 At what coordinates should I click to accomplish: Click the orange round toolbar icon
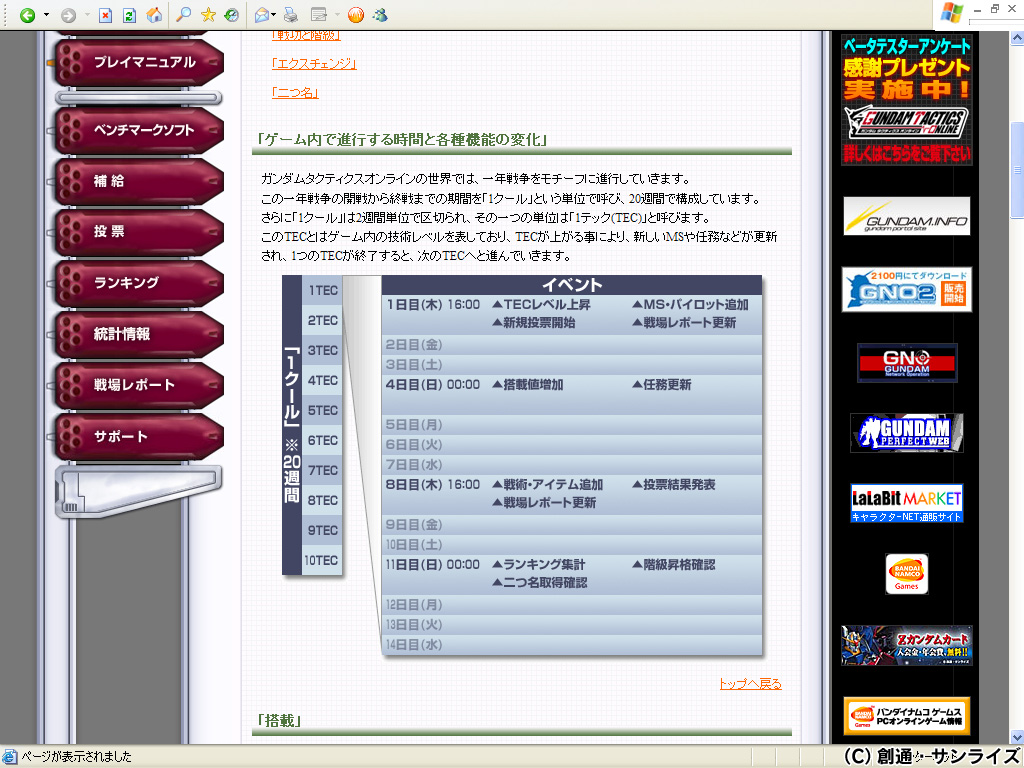[356, 15]
